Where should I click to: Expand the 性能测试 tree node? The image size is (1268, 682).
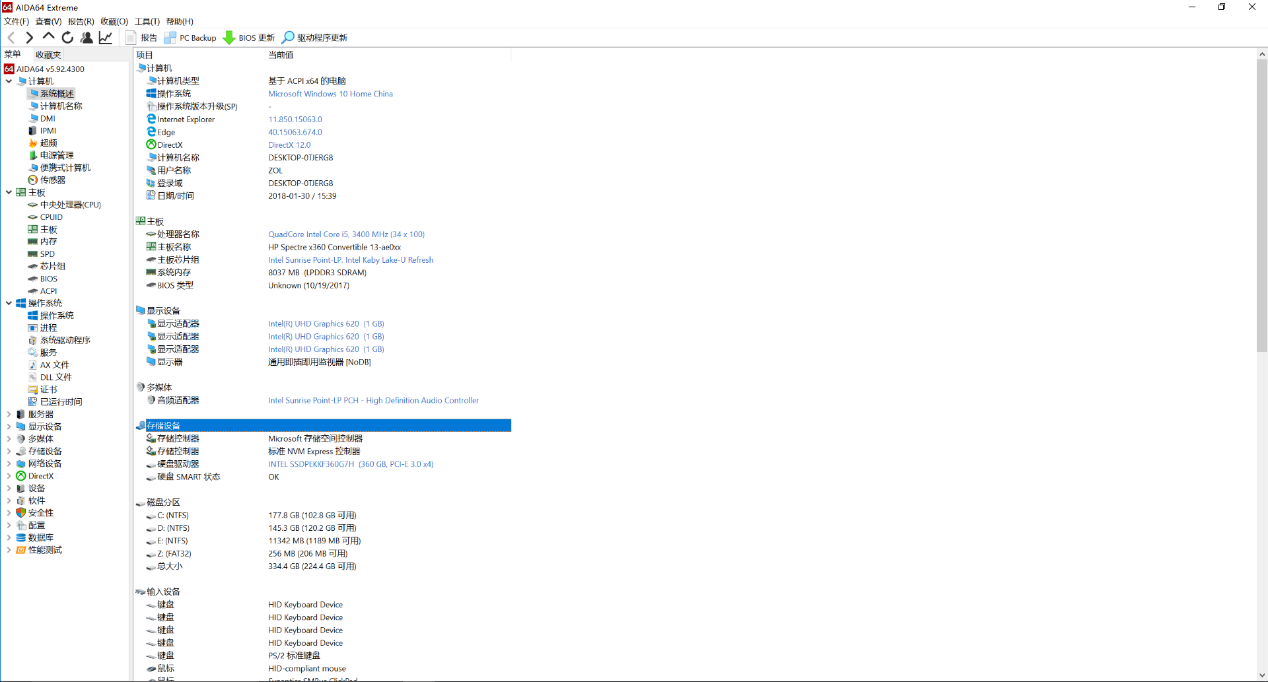9,550
